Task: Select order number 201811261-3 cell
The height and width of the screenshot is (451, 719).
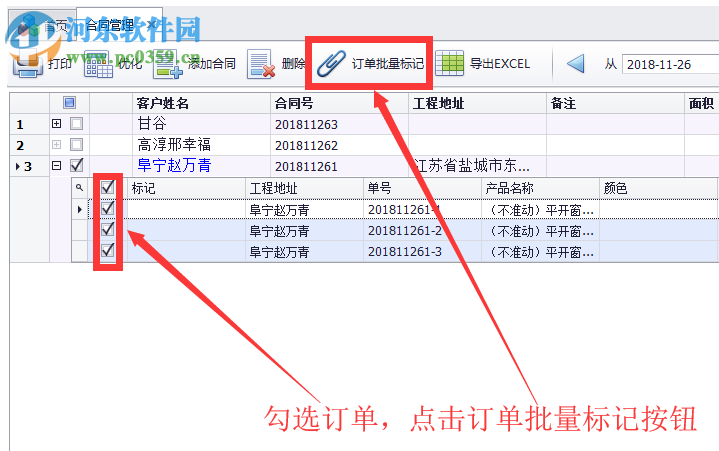Action: pyautogui.click(x=422, y=252)
